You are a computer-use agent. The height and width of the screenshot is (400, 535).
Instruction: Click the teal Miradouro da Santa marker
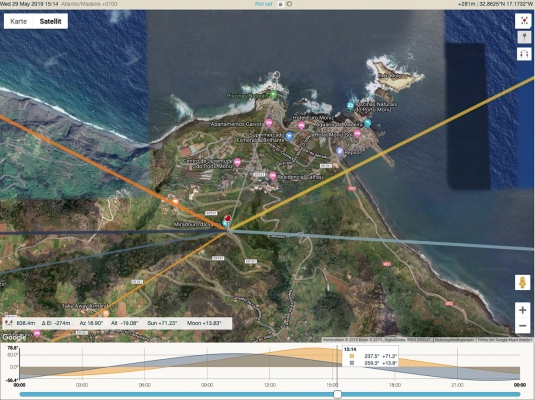(225, 223)
